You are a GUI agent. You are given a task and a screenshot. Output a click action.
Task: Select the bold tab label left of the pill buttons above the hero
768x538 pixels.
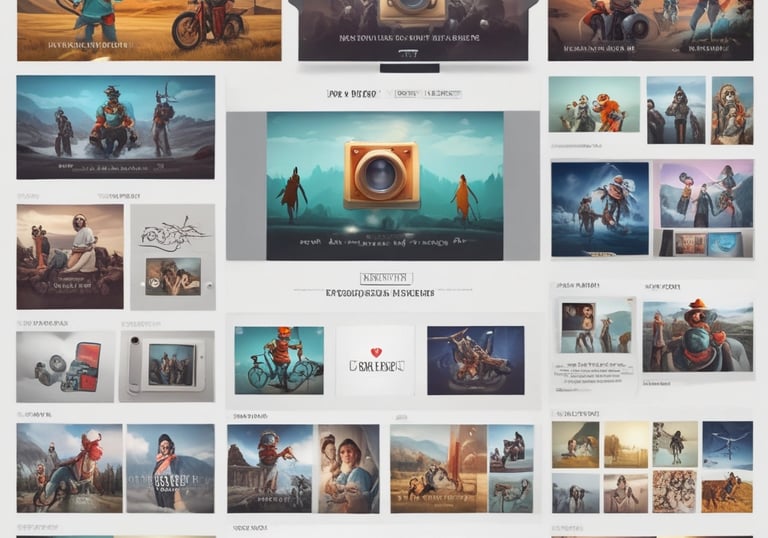tap(352, 94)
